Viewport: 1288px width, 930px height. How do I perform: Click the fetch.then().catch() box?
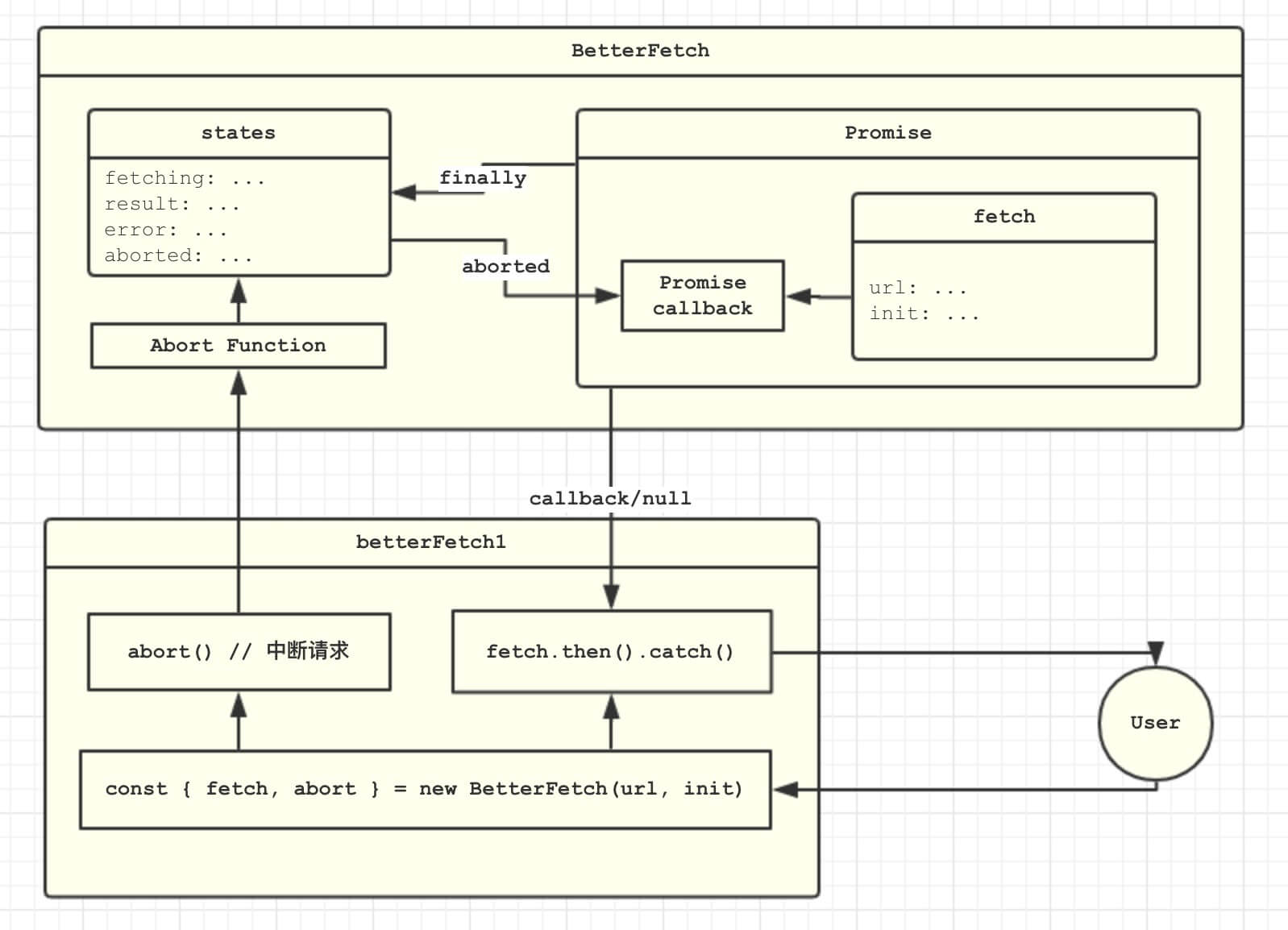[611, 651]
